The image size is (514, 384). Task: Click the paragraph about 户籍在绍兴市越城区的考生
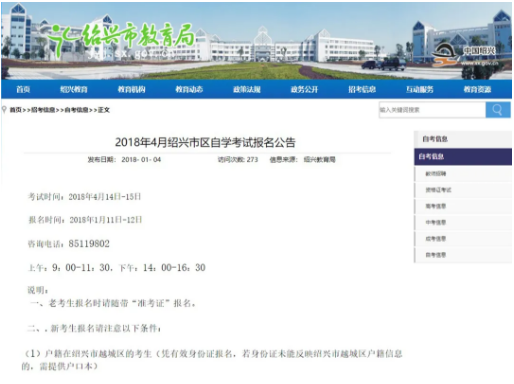(x=212, y=360)
